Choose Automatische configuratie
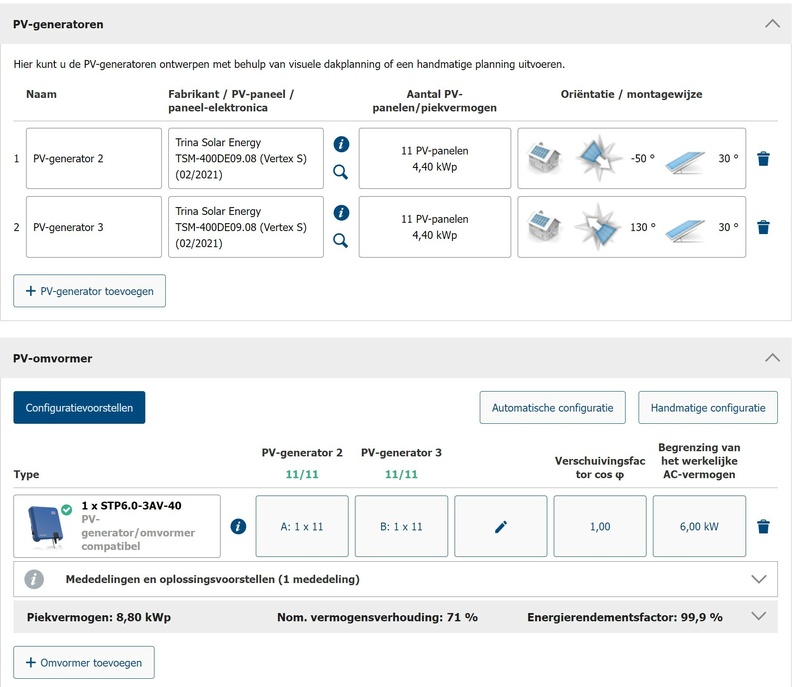 click(553, 408)
